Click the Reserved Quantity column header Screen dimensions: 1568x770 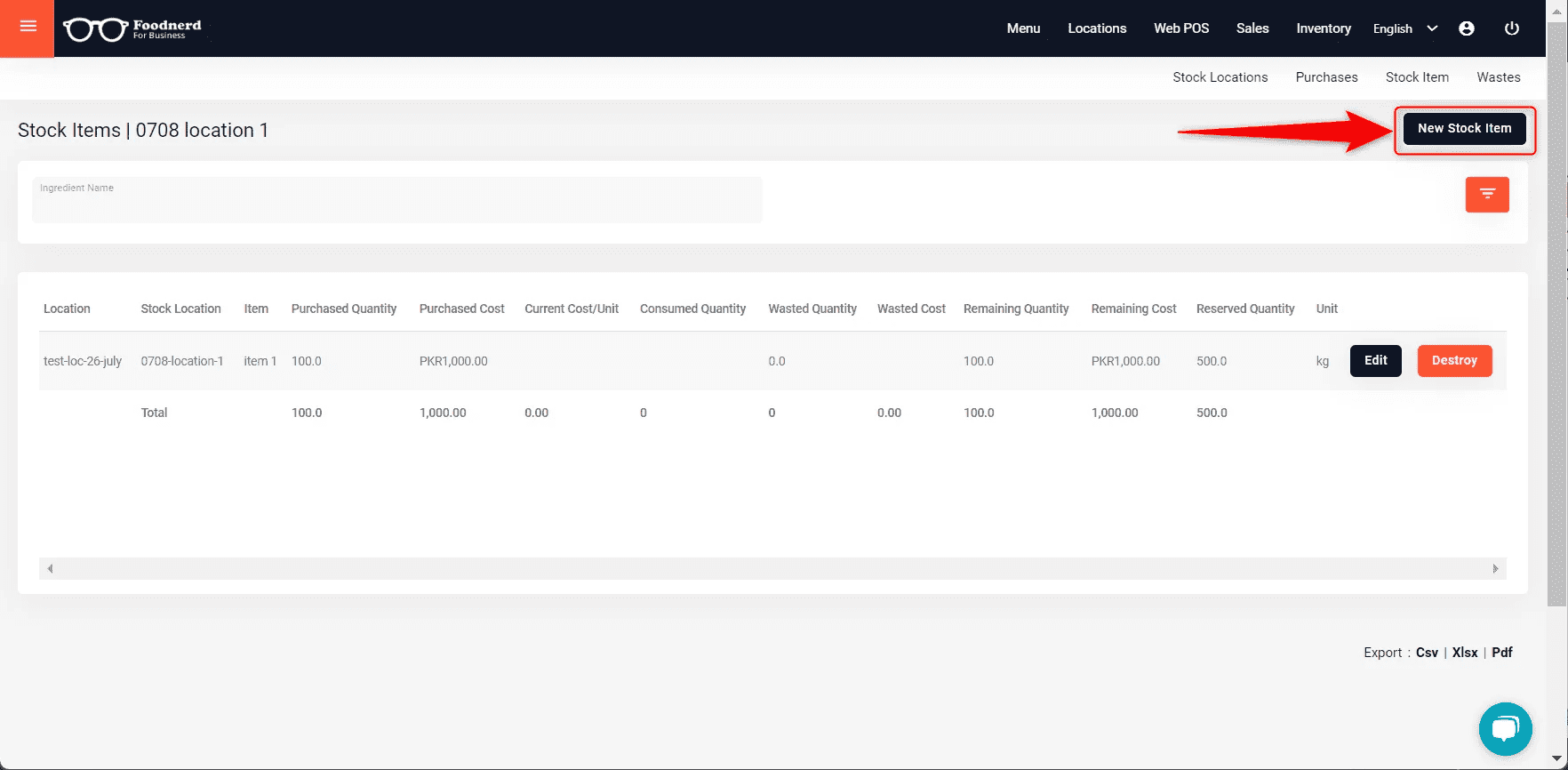pos(1245,309)
